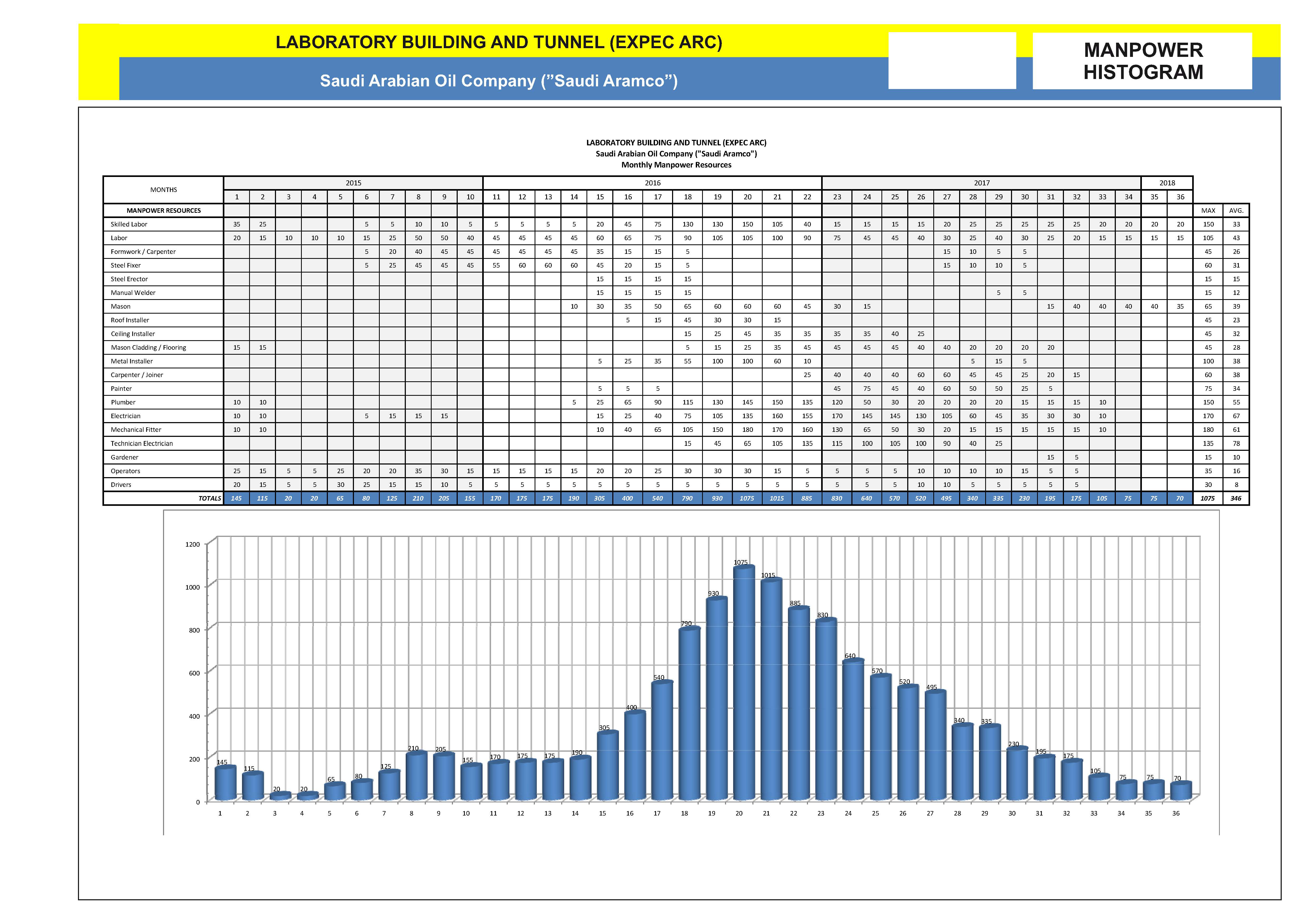
Task: Click the 1015 data label above chart bar
Action: click(768, 576)
